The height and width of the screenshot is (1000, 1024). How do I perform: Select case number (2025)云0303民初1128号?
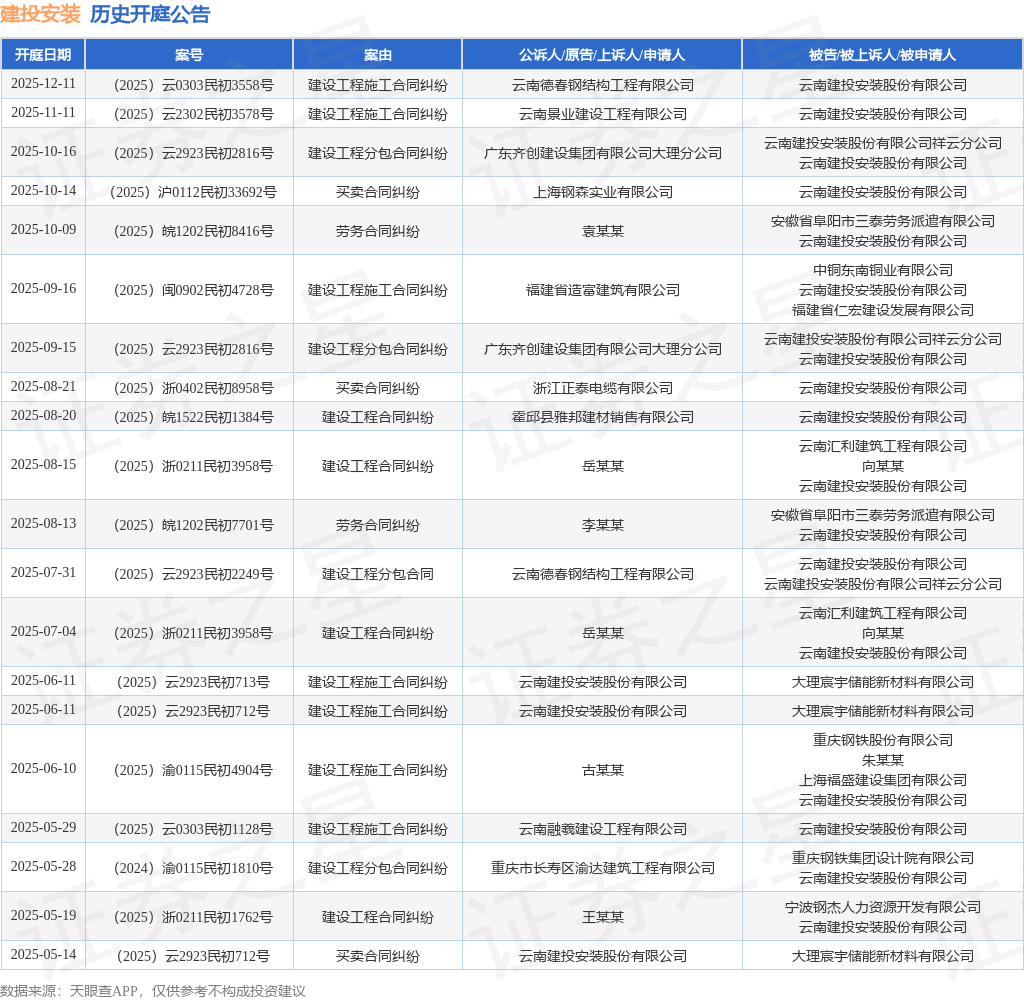[193, 829]
